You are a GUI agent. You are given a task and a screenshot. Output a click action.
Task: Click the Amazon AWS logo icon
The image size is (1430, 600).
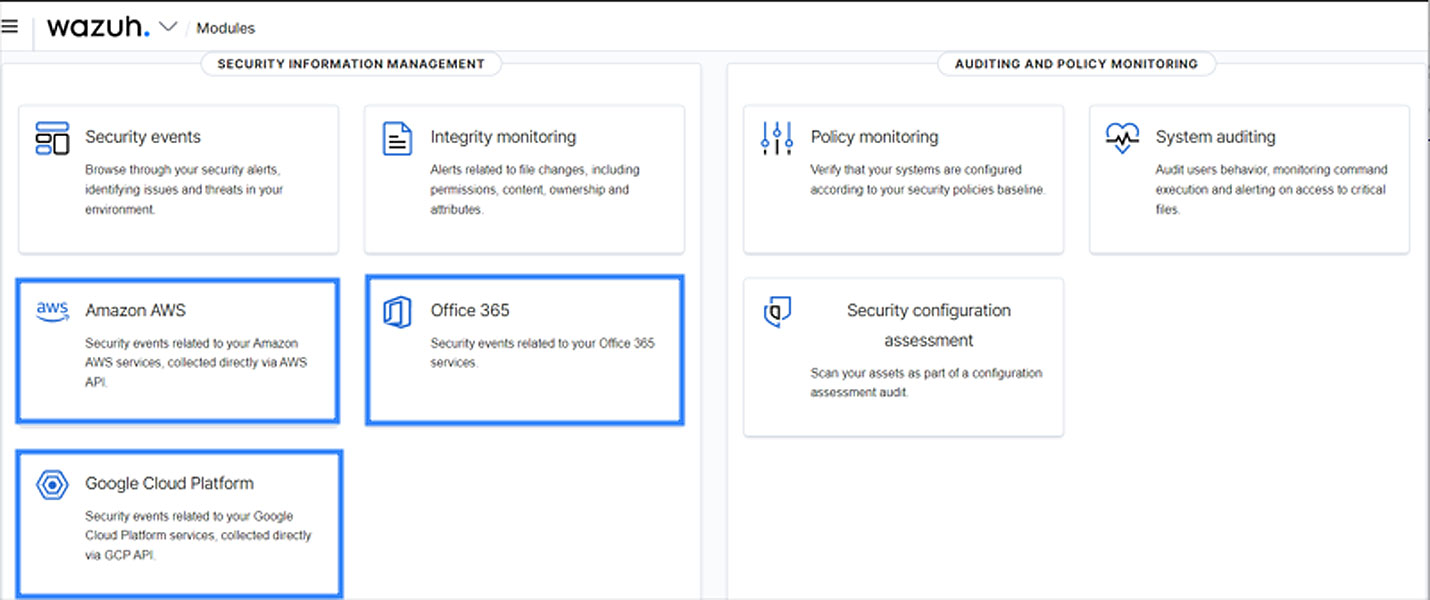pyautogui.click(x=52, y=310)
